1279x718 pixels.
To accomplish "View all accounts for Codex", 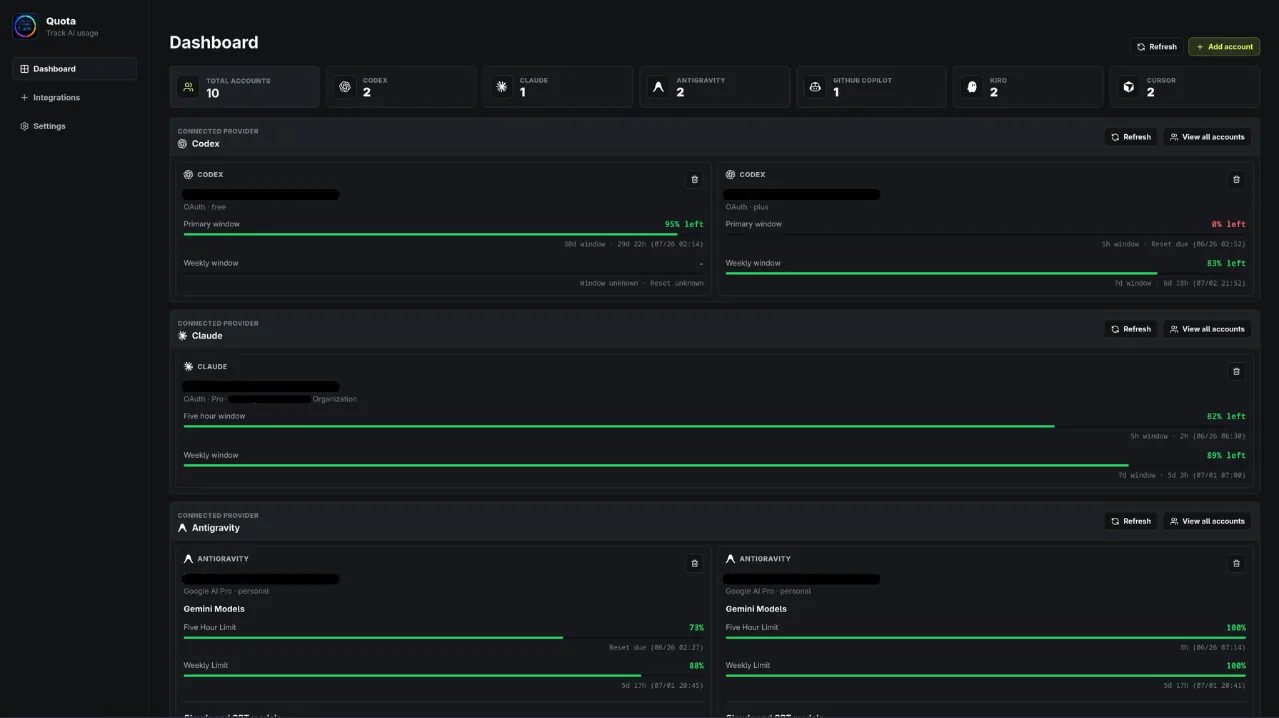I will pyautogui.click(x=1207, y=137).
